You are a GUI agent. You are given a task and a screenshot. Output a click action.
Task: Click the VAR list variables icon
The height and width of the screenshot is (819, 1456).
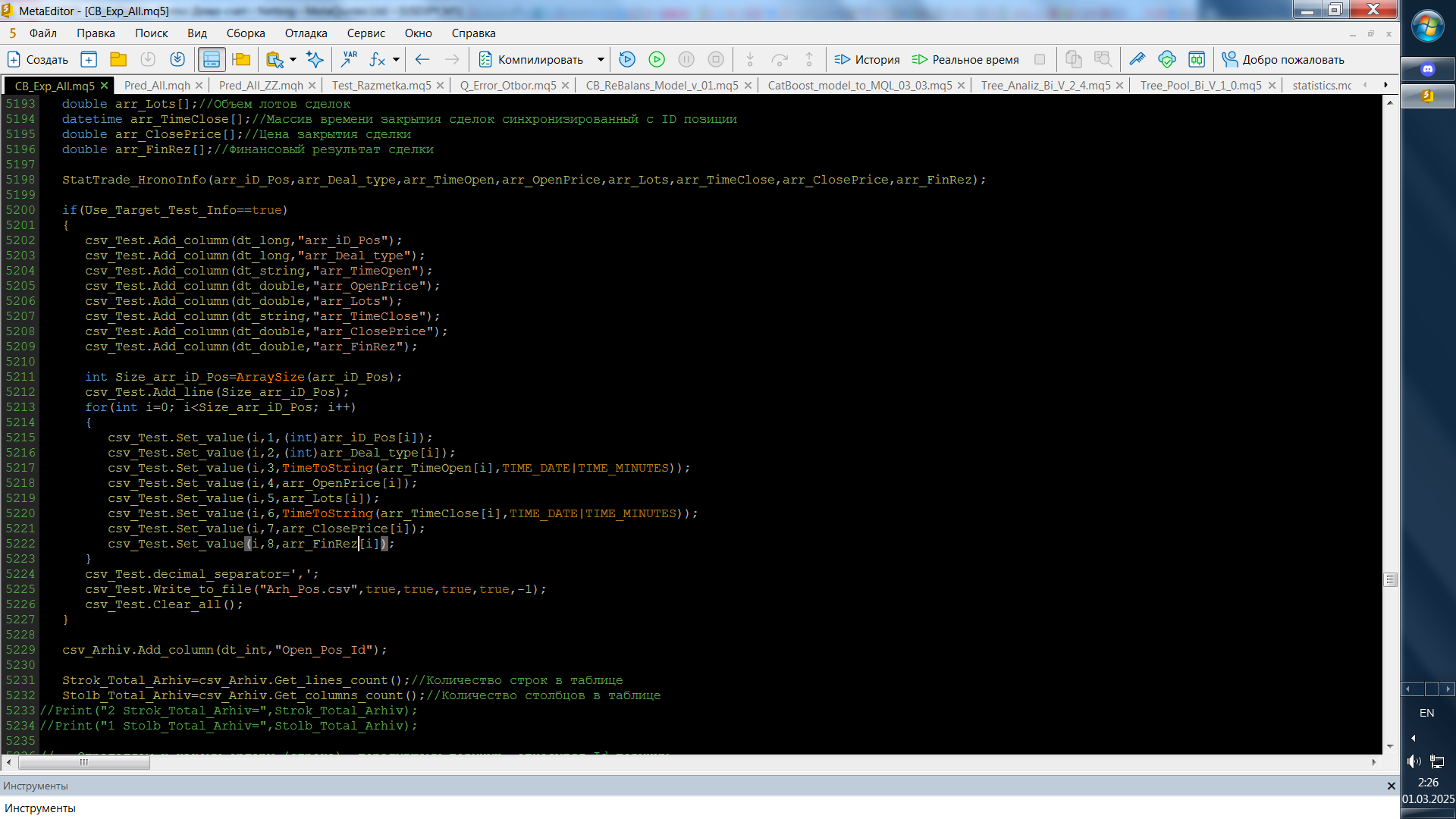click(350, 59)
